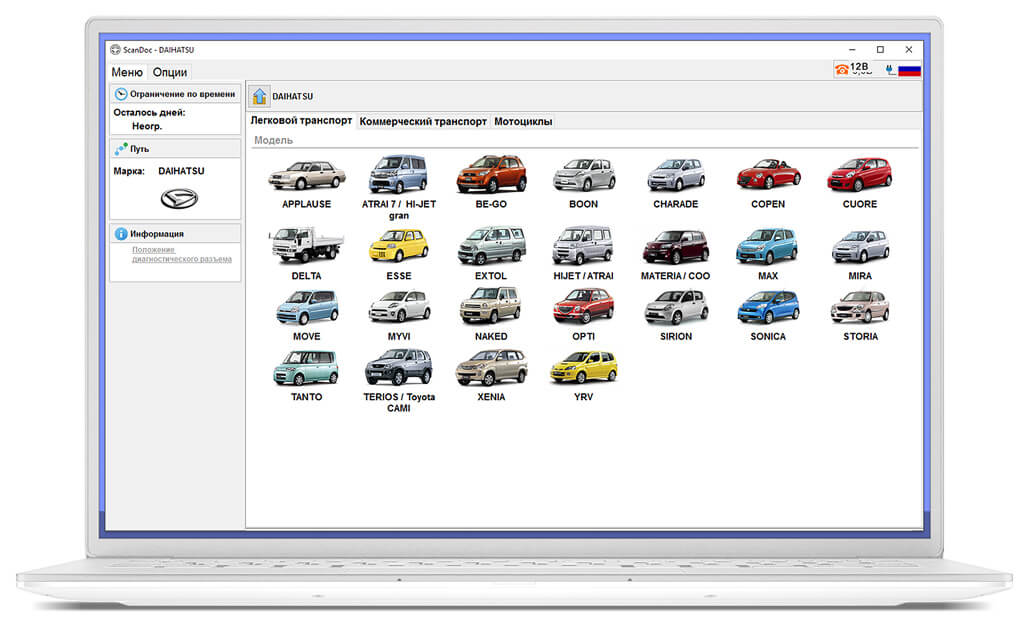Switch to Мотоциклы tab

523,121
